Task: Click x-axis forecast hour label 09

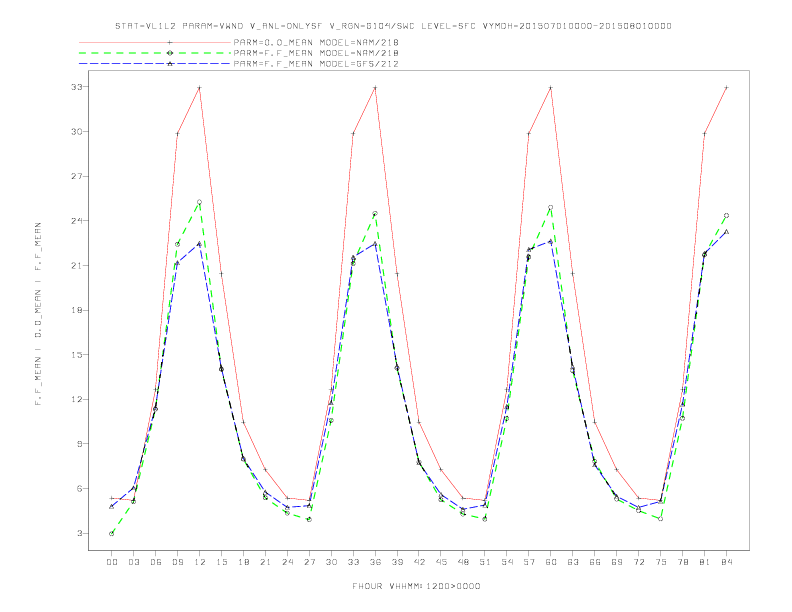Action: pyautogui.click(x=177, y=562)
